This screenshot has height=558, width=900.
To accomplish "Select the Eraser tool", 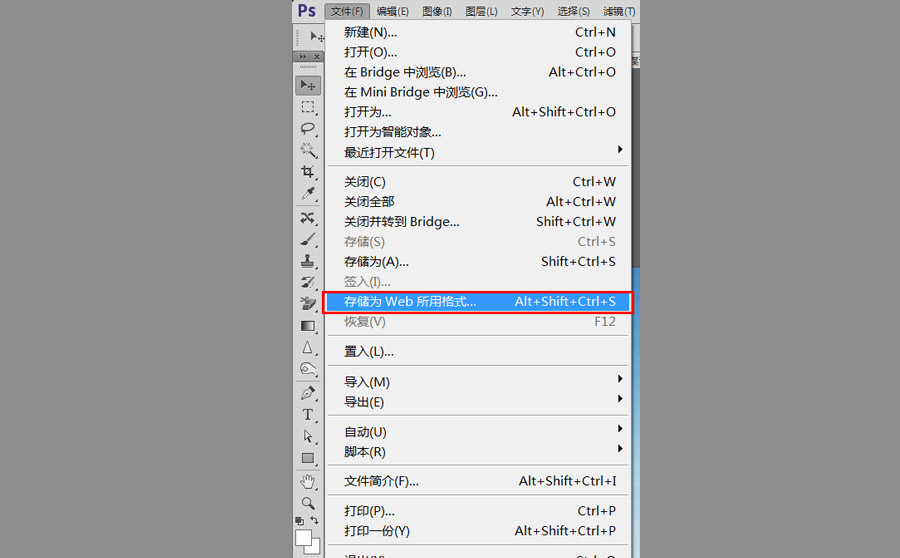I will [308, 304].
